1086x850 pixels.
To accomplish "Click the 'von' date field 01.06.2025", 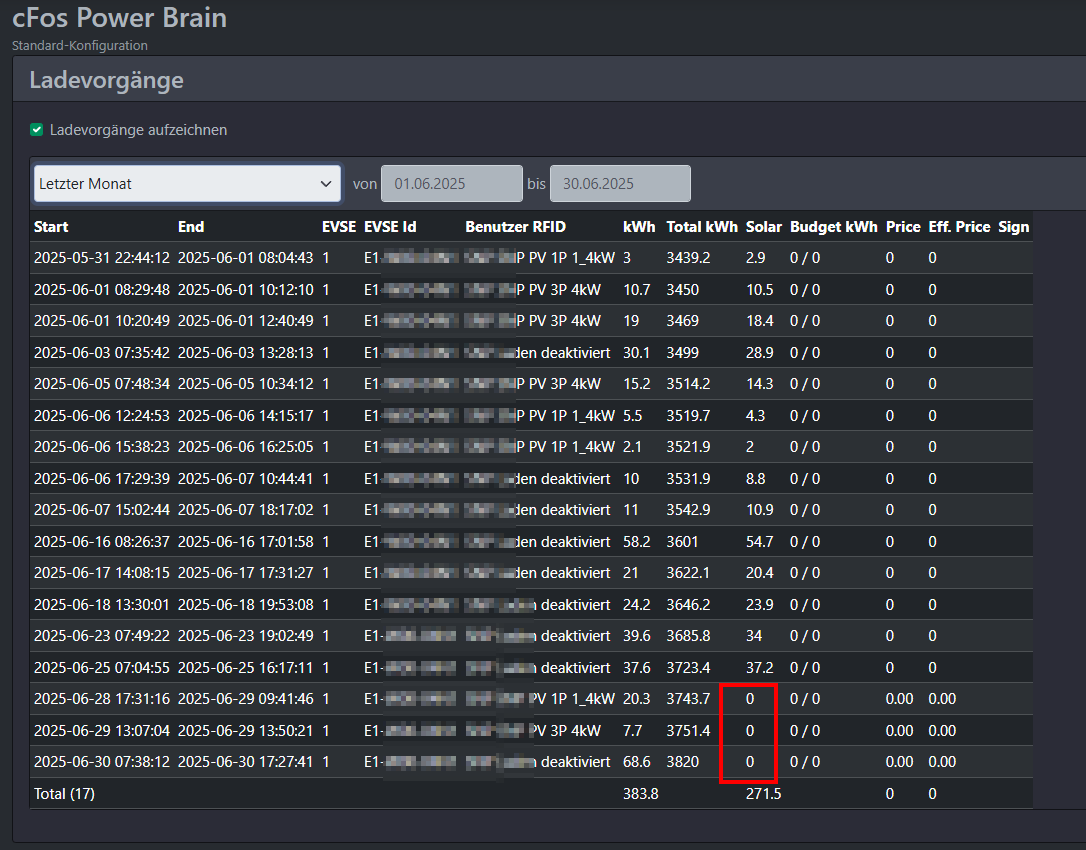I will click(452, 184).
